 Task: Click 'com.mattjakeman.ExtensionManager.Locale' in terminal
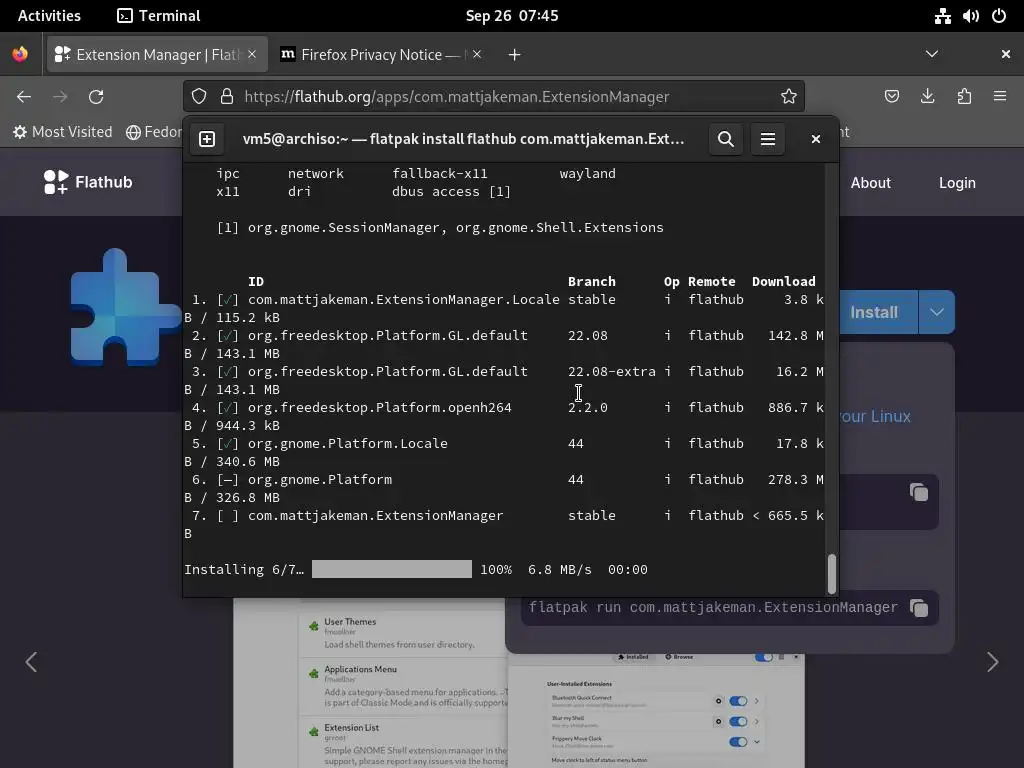point(404,299)
